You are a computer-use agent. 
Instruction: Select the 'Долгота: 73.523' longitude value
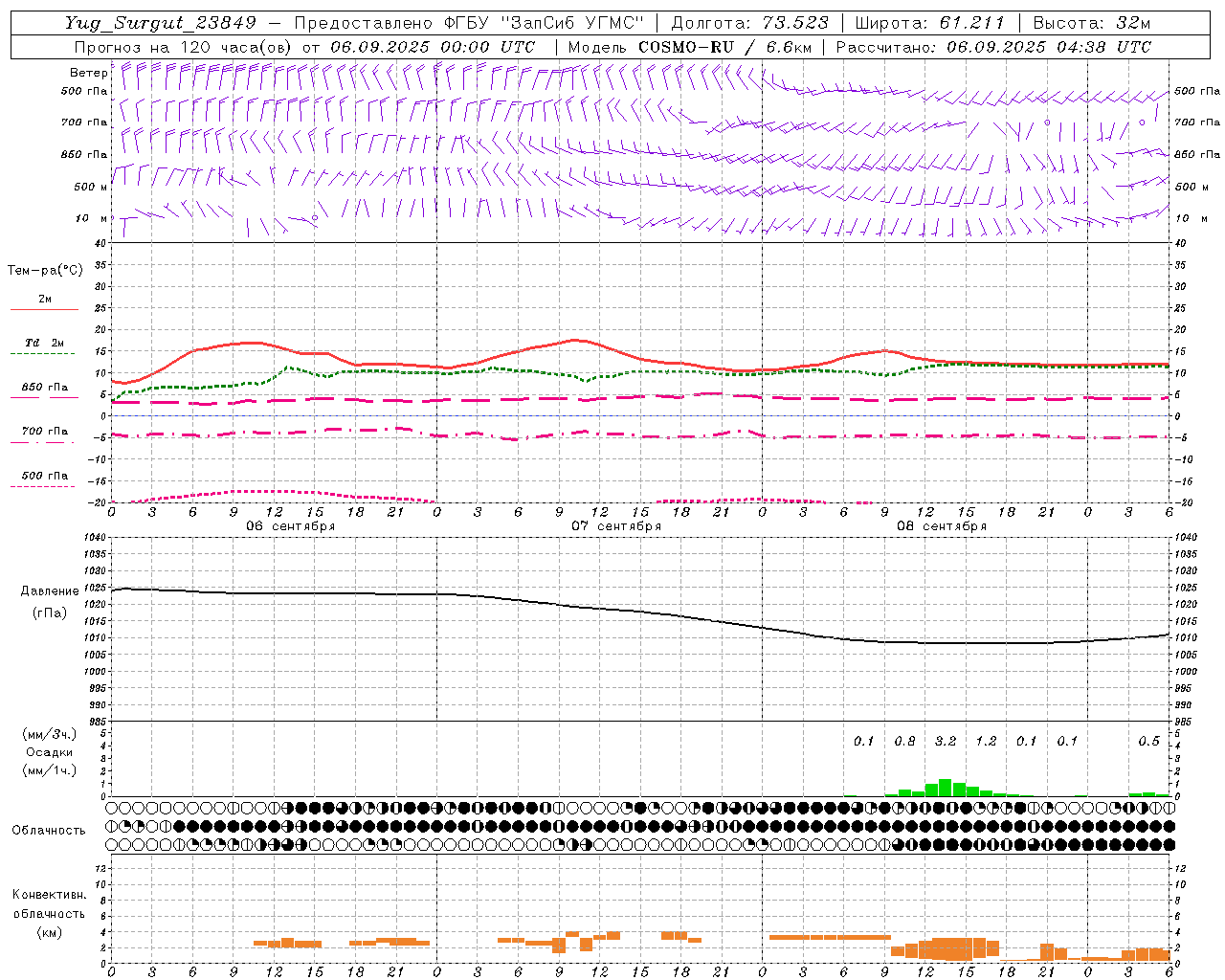[750, 23]
